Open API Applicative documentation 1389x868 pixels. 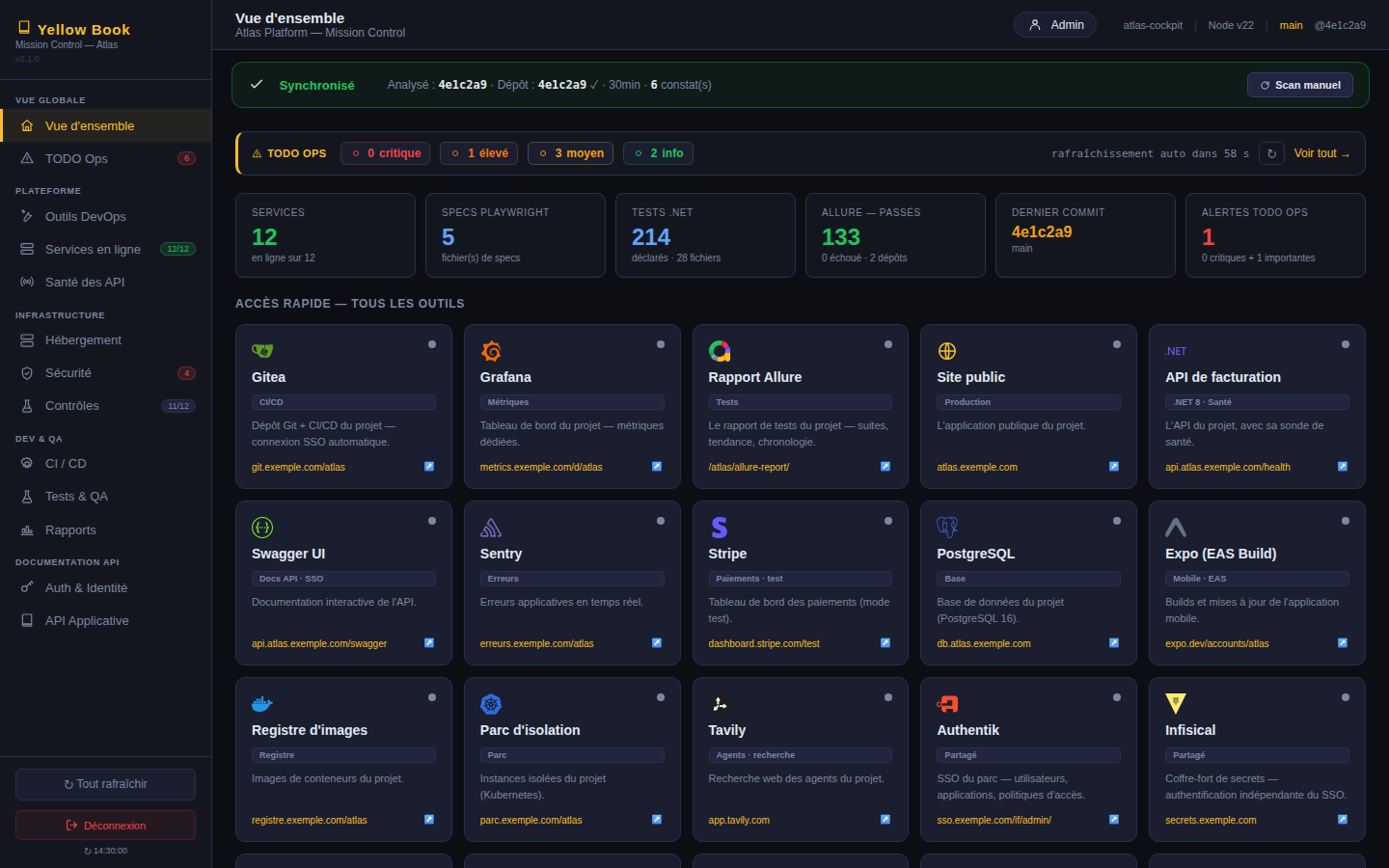click(x=106, y=620)
